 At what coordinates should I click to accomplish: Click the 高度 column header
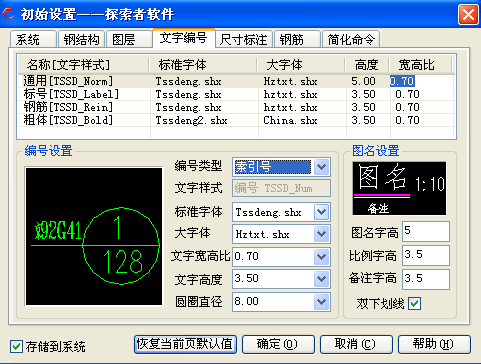[x=367, y=65]
